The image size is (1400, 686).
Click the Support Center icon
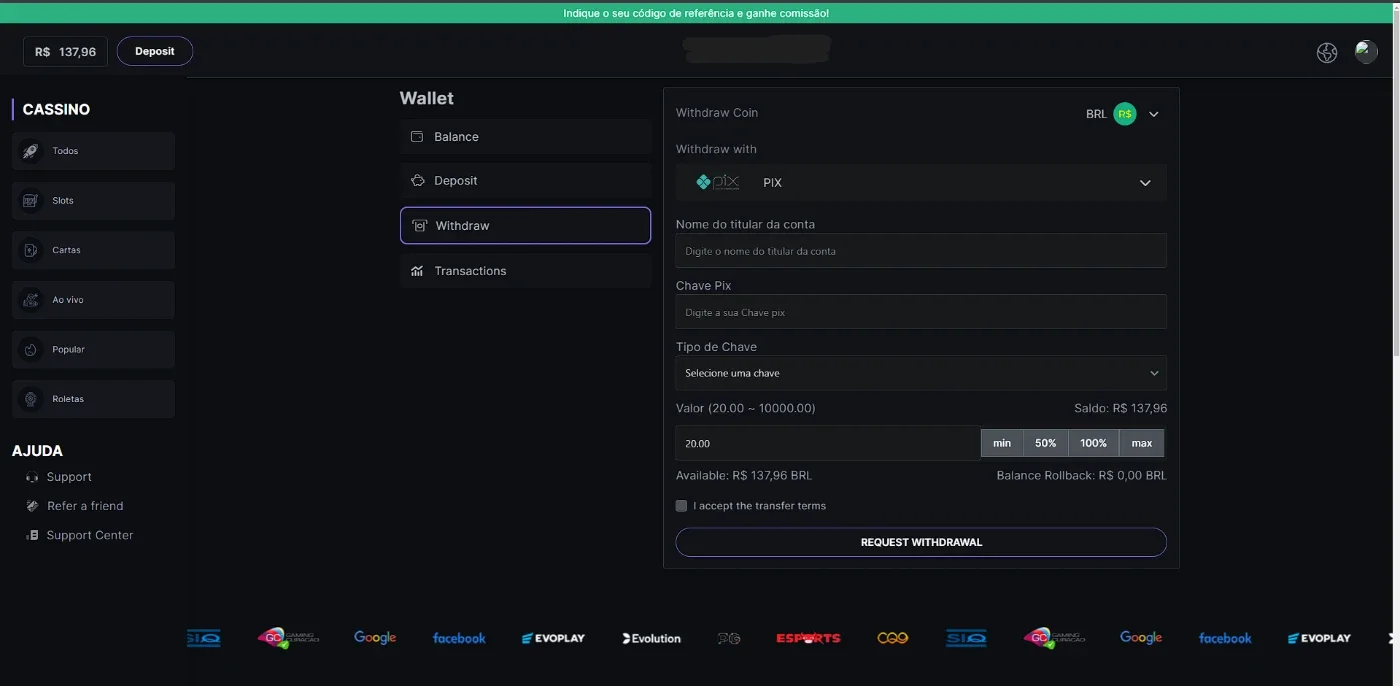coord(32,535)
